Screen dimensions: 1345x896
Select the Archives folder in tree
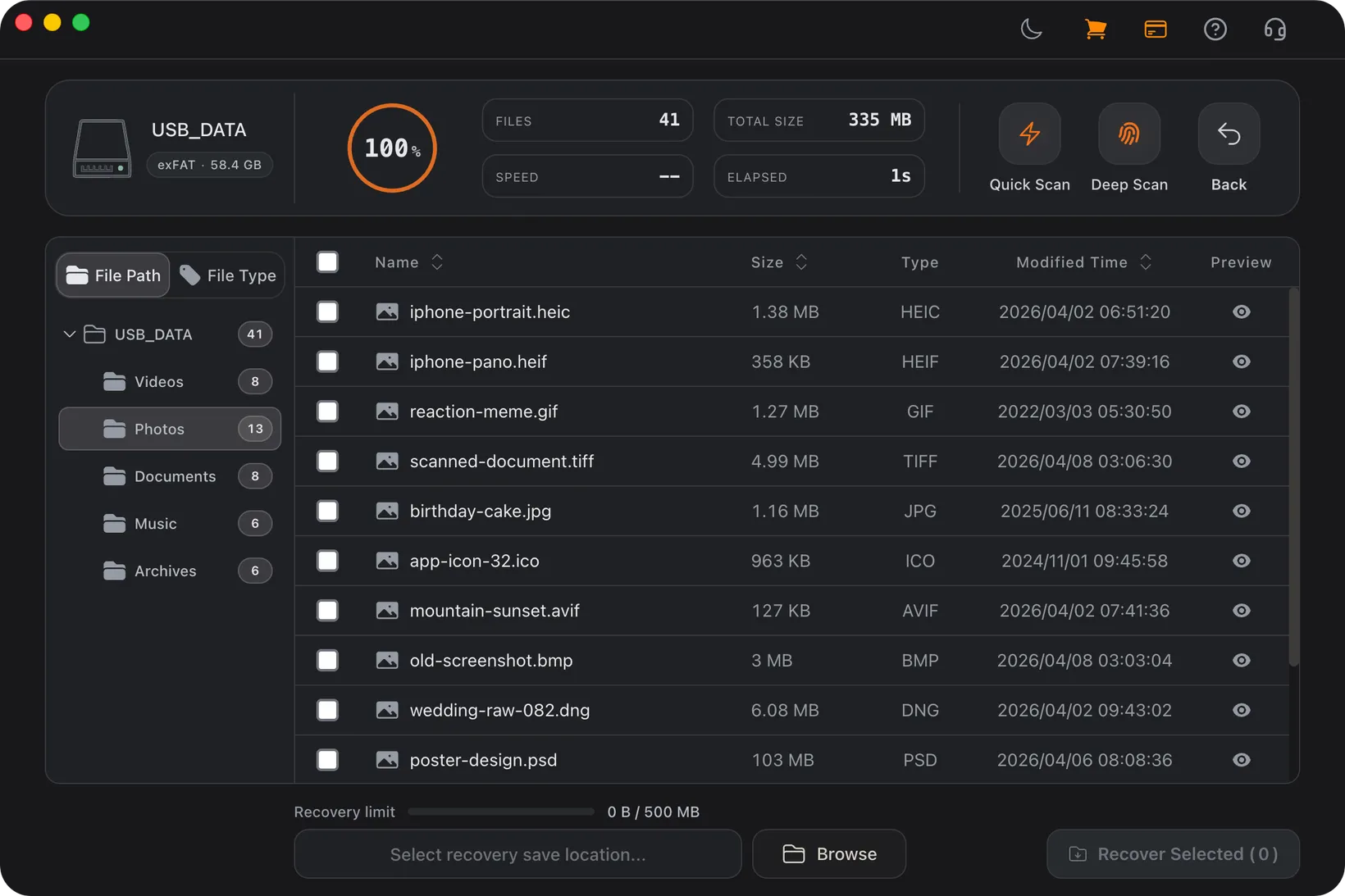click(x=170, y=571)
